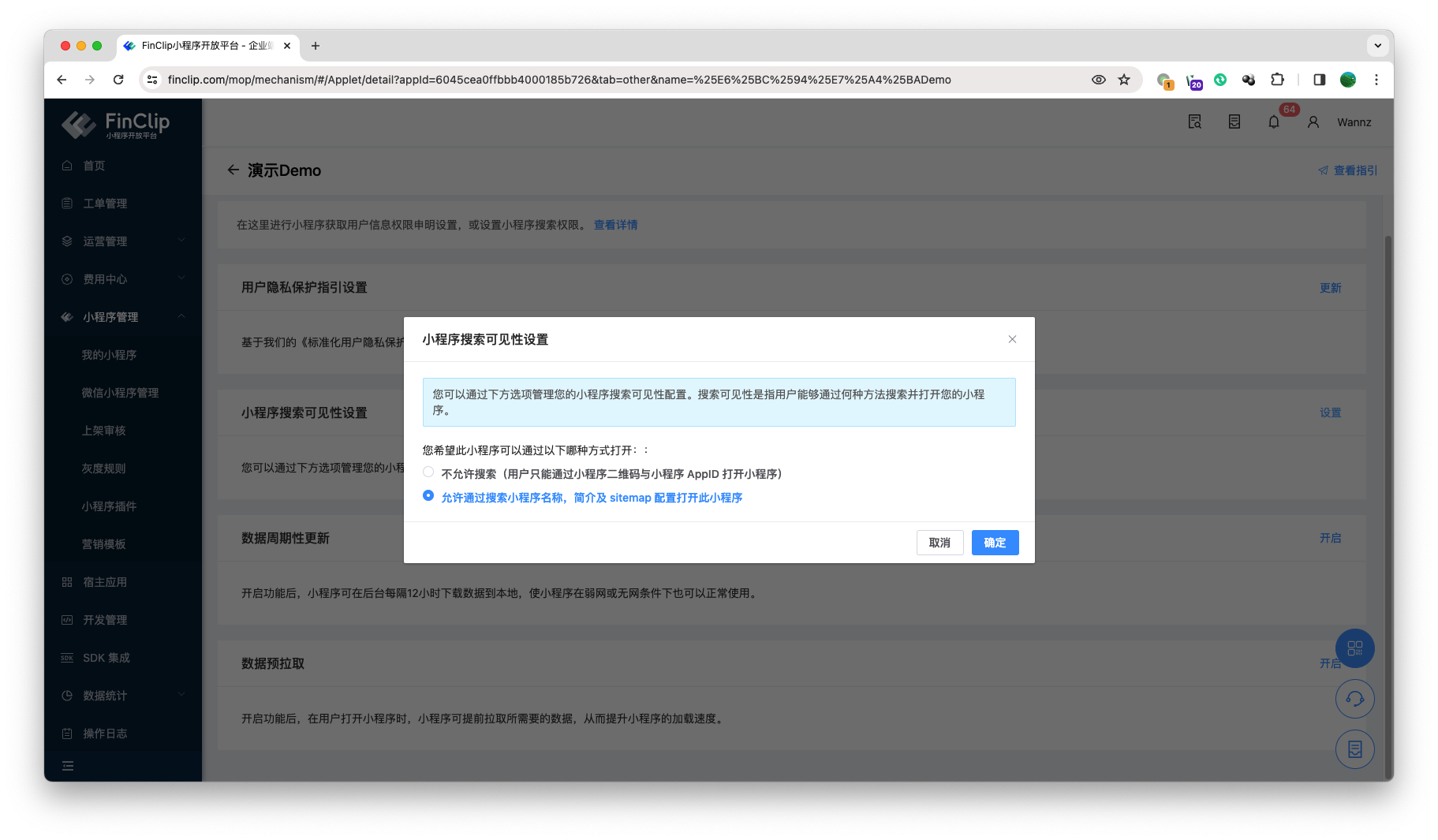Click the document search icon in header
Viewport: 1438px width, 840px height.
(x=1194, y=122)
